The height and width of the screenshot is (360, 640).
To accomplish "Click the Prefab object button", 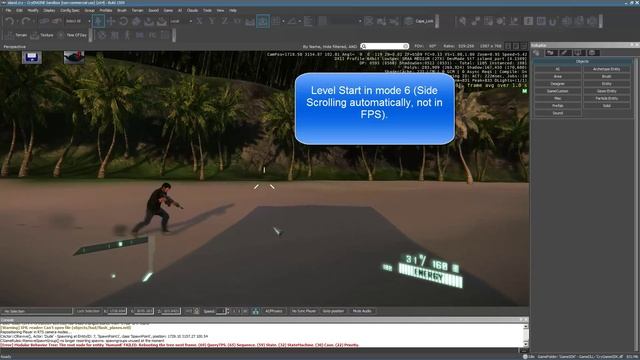I will [x=558, y=106].
